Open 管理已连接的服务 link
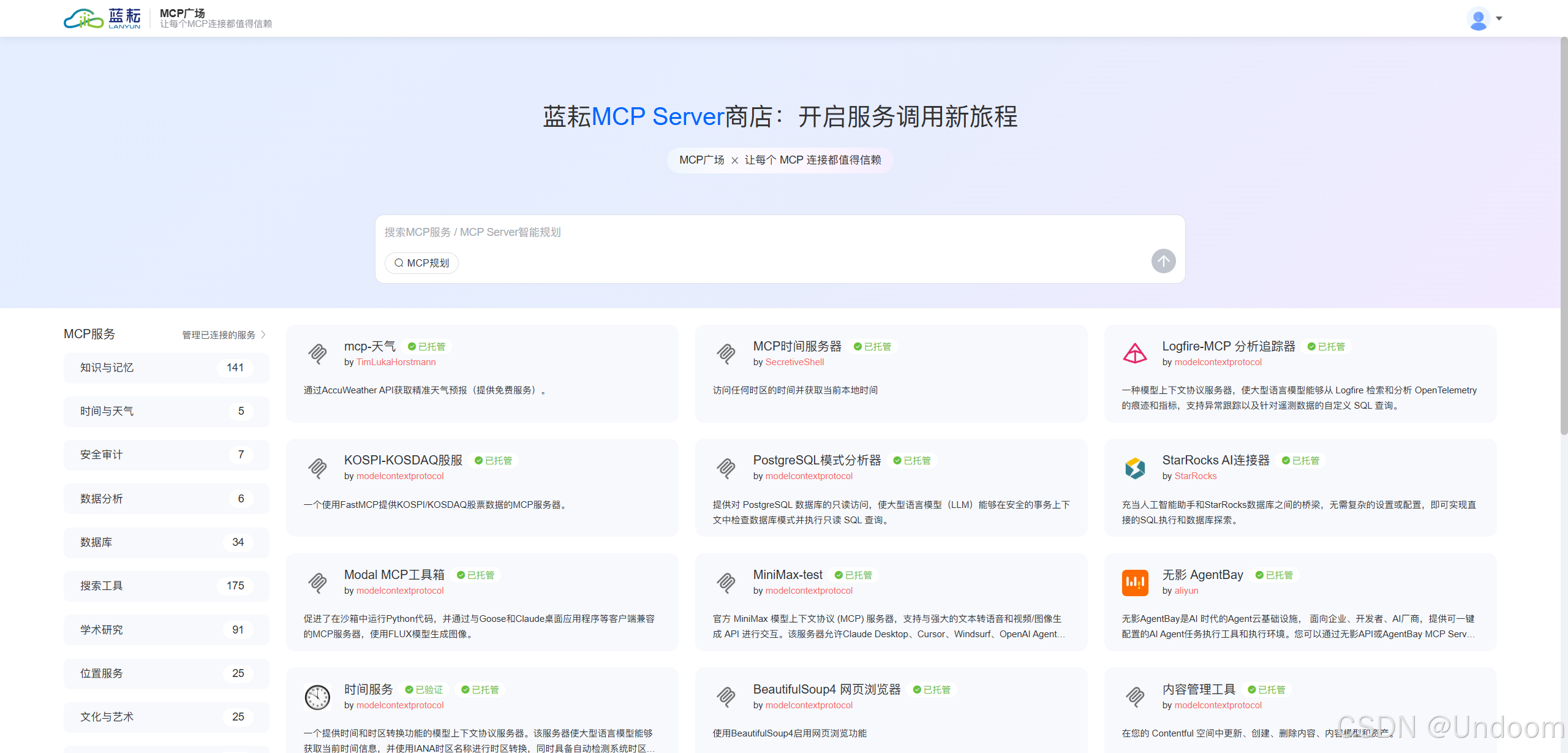 click(219, 335)
